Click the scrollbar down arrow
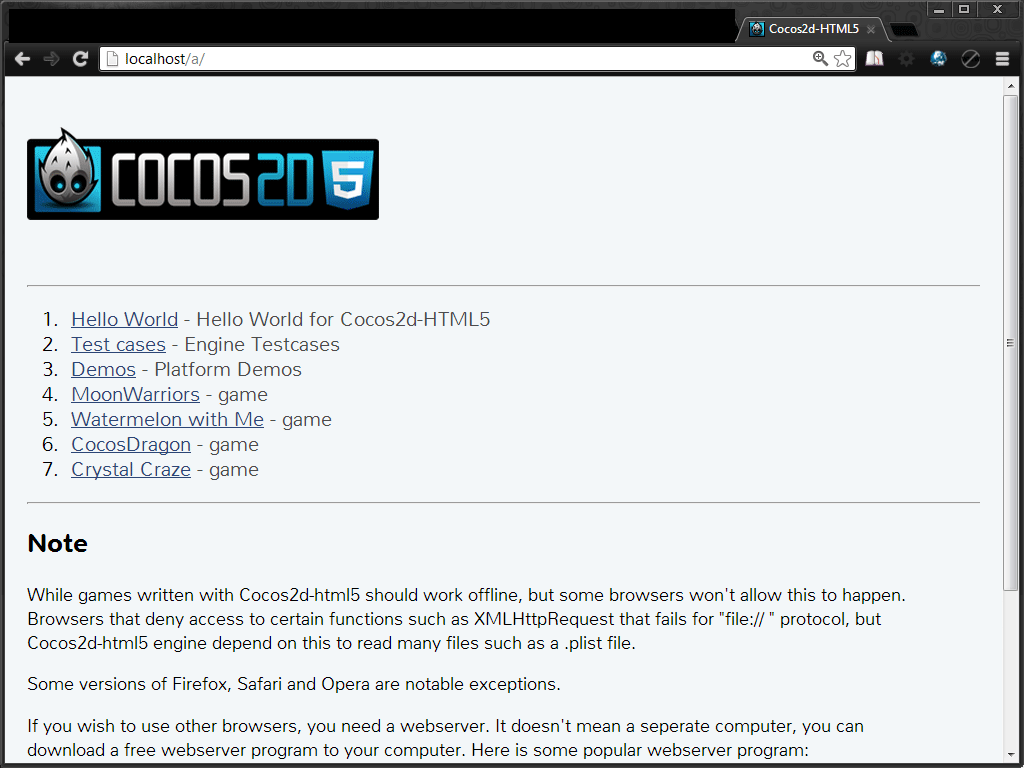Viewport: 1024px width, 768px height. [x=1010, y=756]
